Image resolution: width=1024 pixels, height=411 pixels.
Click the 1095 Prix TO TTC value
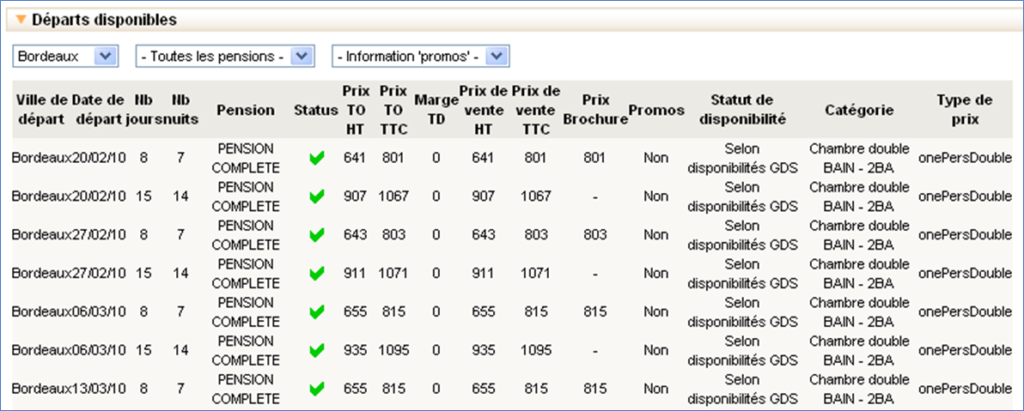394,351
